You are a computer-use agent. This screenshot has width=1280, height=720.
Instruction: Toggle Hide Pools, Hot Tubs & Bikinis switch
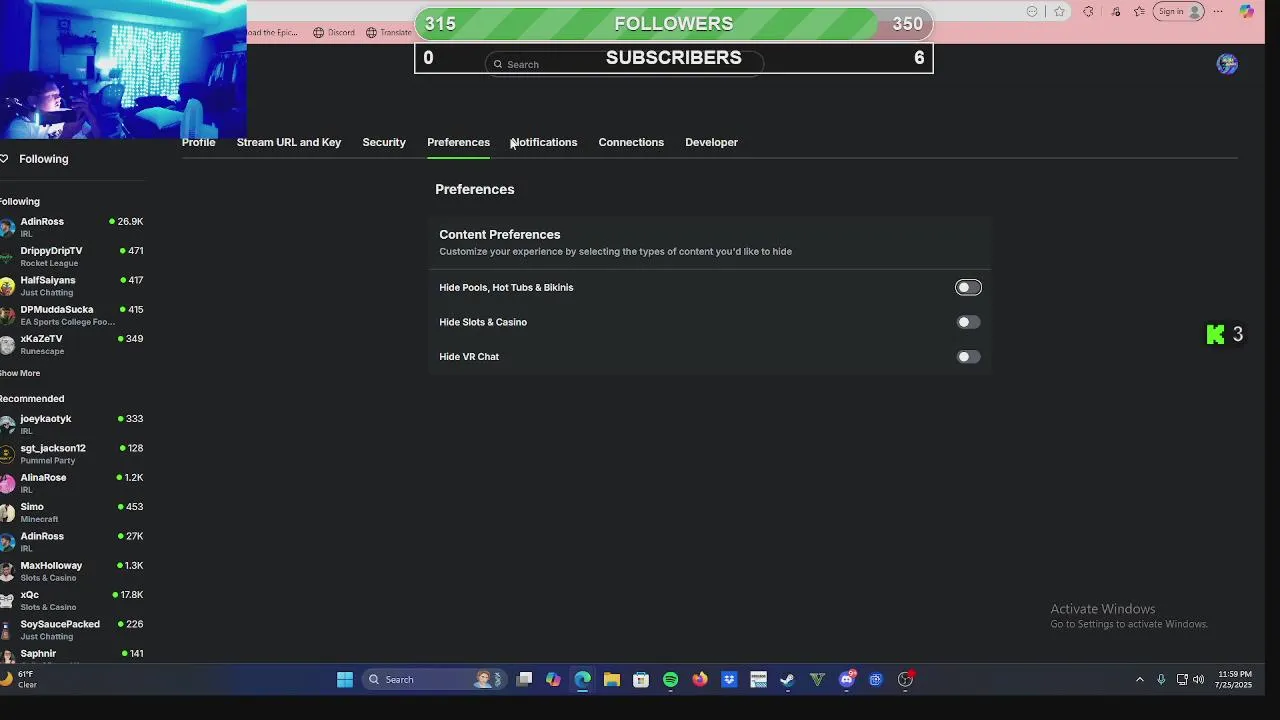(x=968, y=288)
